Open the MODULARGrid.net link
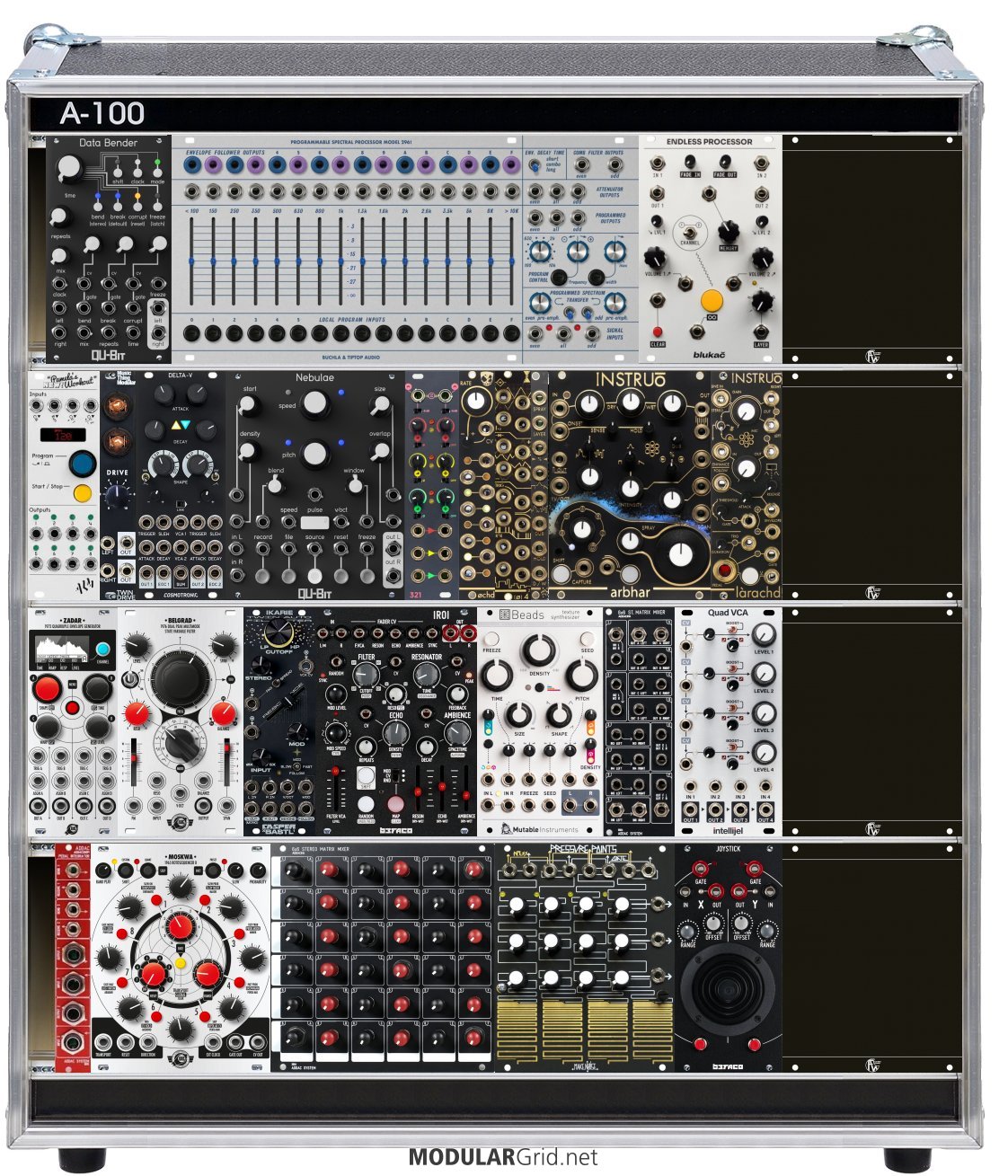 503,1157
